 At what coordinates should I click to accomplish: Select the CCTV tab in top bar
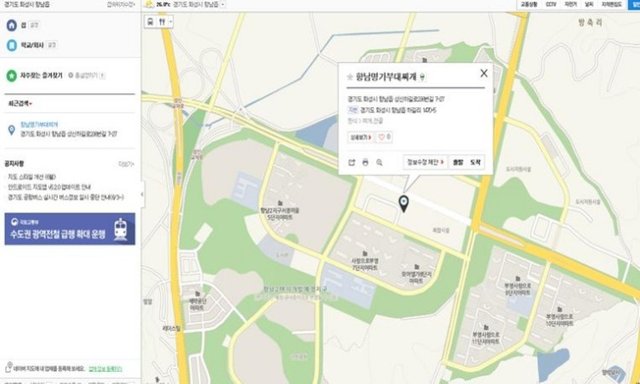coord(551,4)
